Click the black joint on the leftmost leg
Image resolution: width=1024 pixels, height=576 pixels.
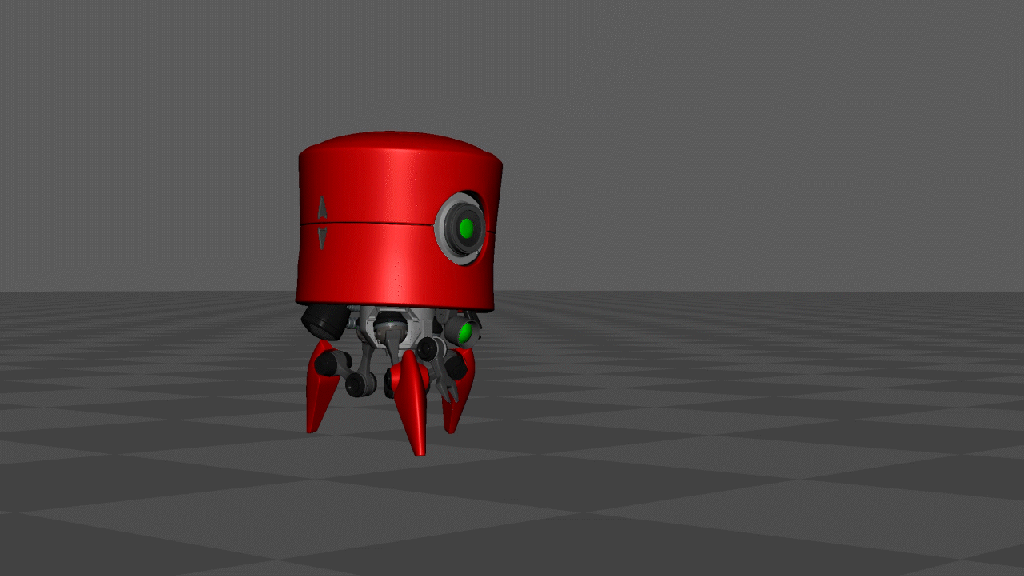point(355,383)
